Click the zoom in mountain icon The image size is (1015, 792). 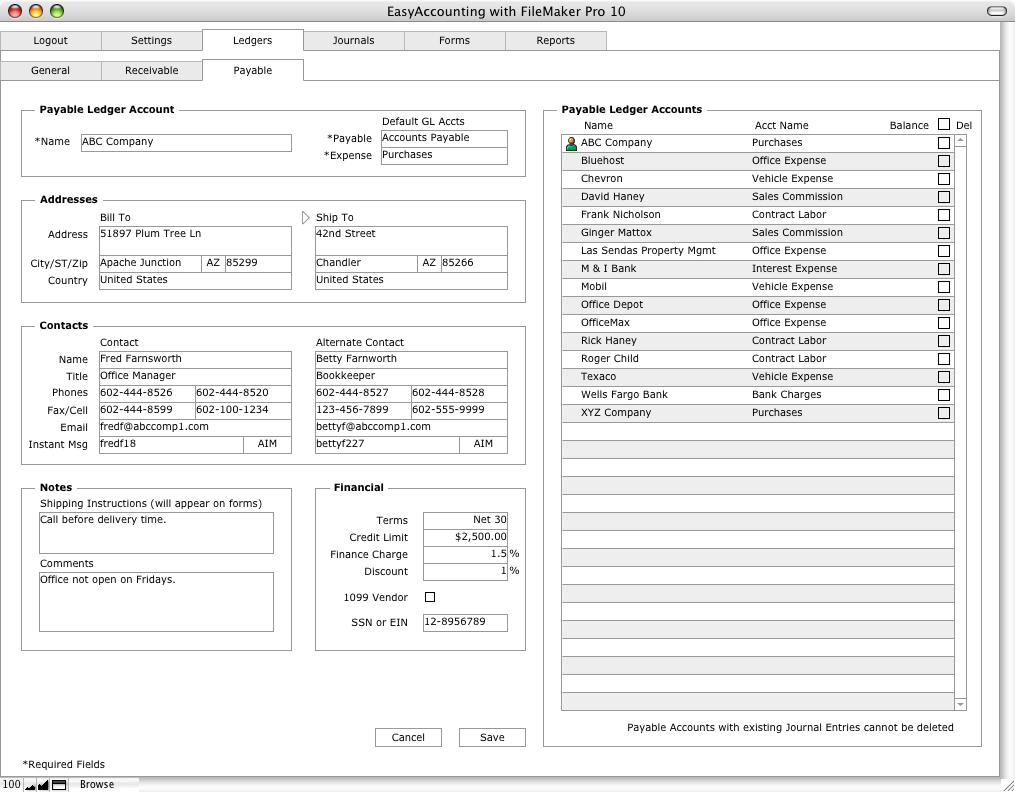click(x=43, y=785)
